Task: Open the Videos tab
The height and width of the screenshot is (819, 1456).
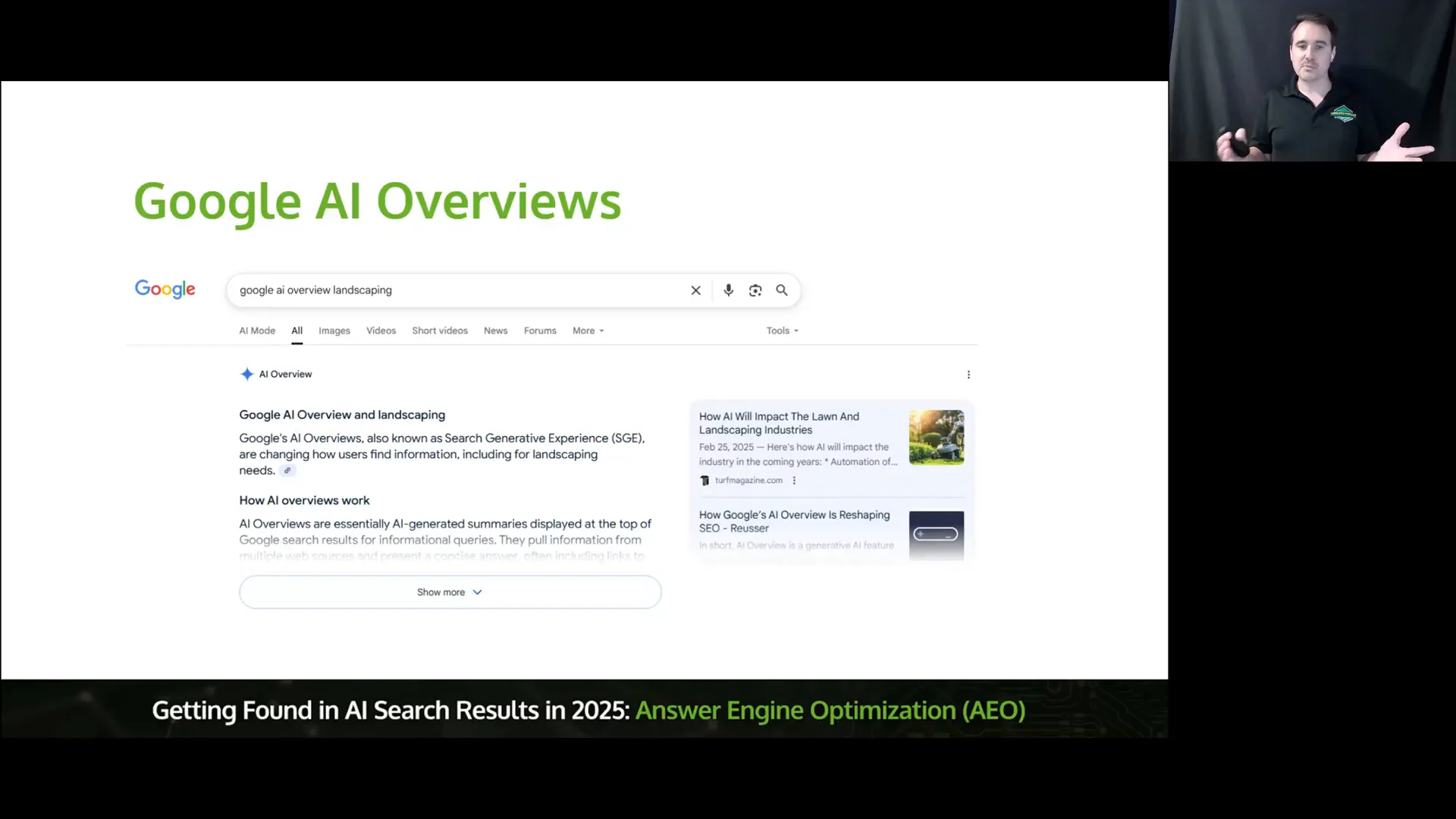Action: 381,331
